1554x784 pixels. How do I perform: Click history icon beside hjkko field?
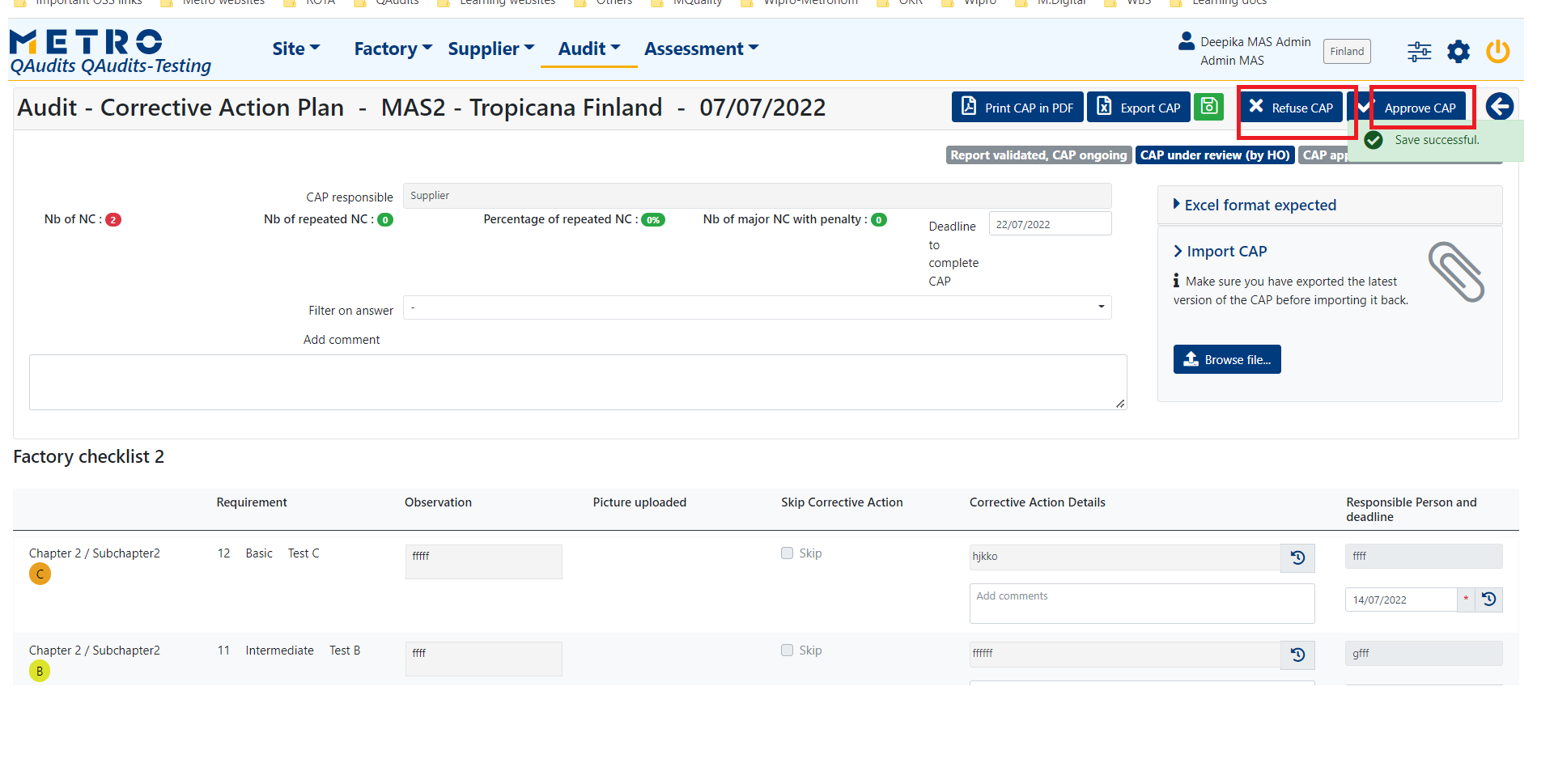(x=1297, y=557)
